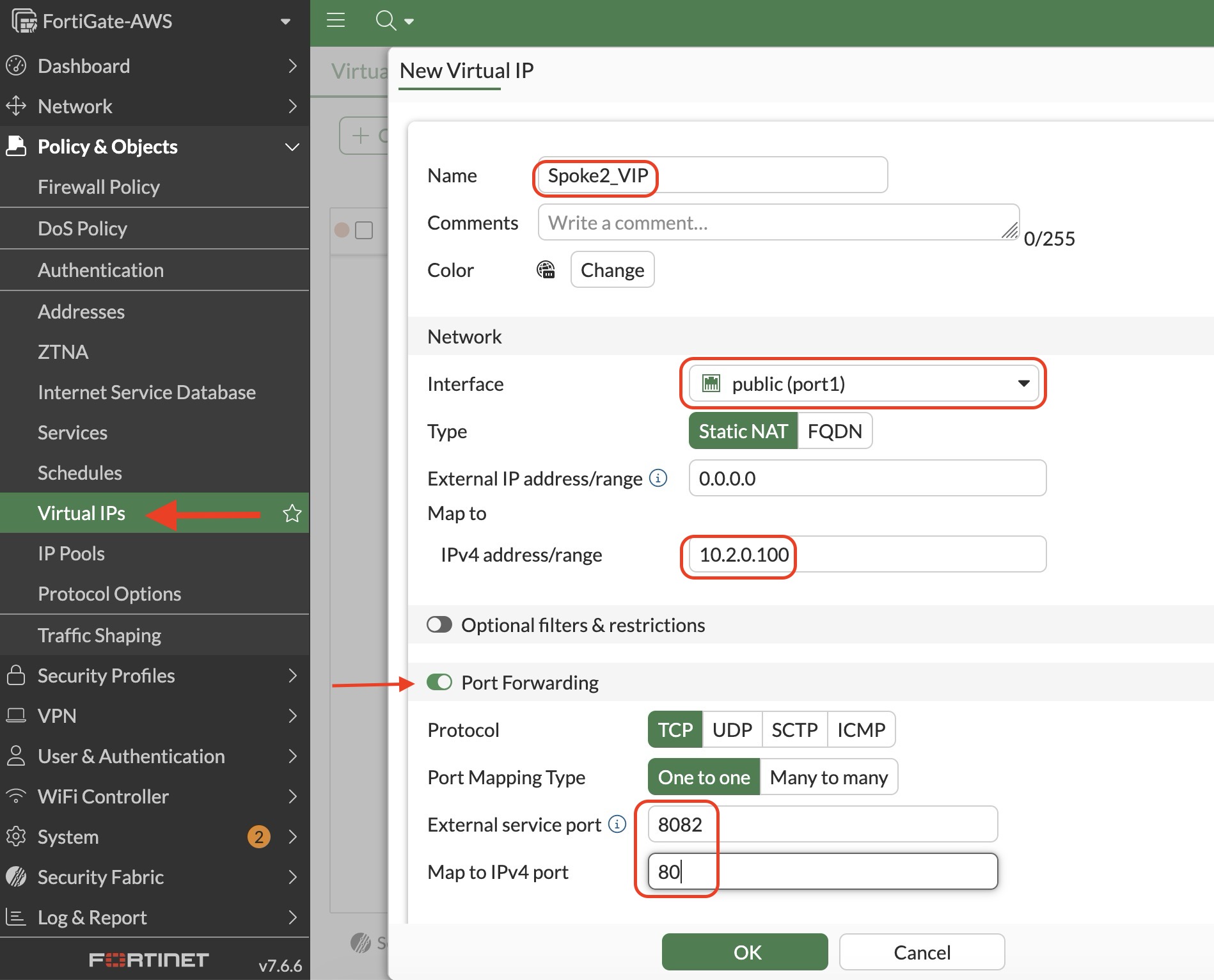The image size is (1214, 980).
Task: Choose Many to many port mapping
Action: point(829,777)
